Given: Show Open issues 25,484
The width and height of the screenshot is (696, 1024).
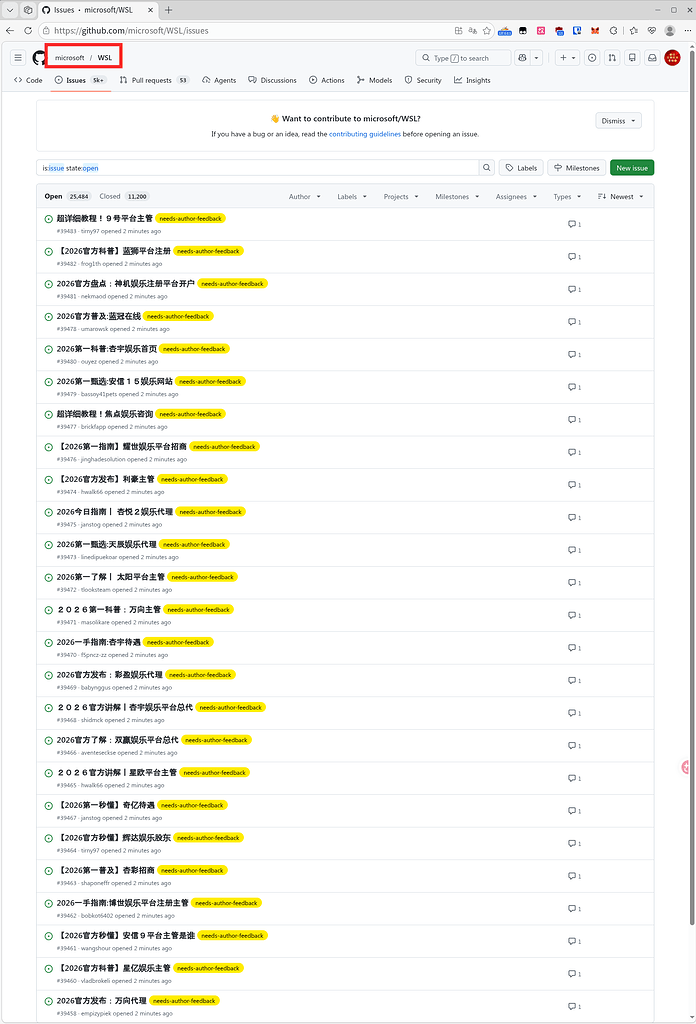Looking at the screenshot, I should coord(67,197).
